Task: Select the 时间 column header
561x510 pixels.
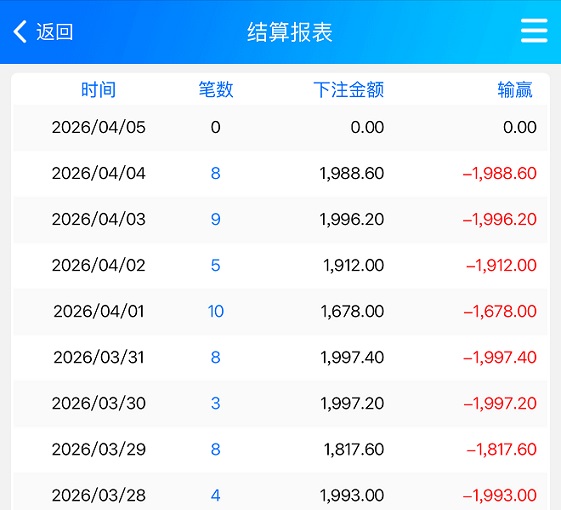Action: pos(98,89)
